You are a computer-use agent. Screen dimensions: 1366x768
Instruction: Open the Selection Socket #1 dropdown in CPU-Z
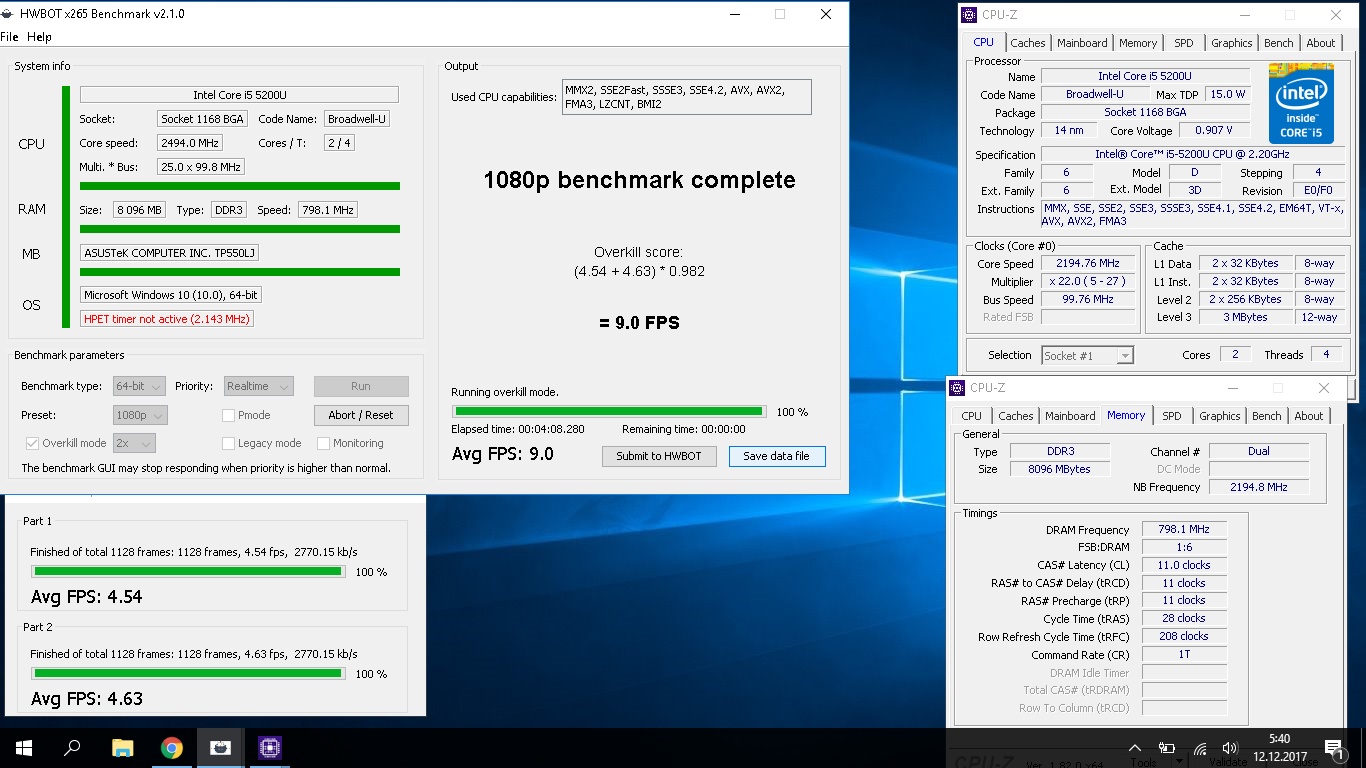click(1087, 355)
